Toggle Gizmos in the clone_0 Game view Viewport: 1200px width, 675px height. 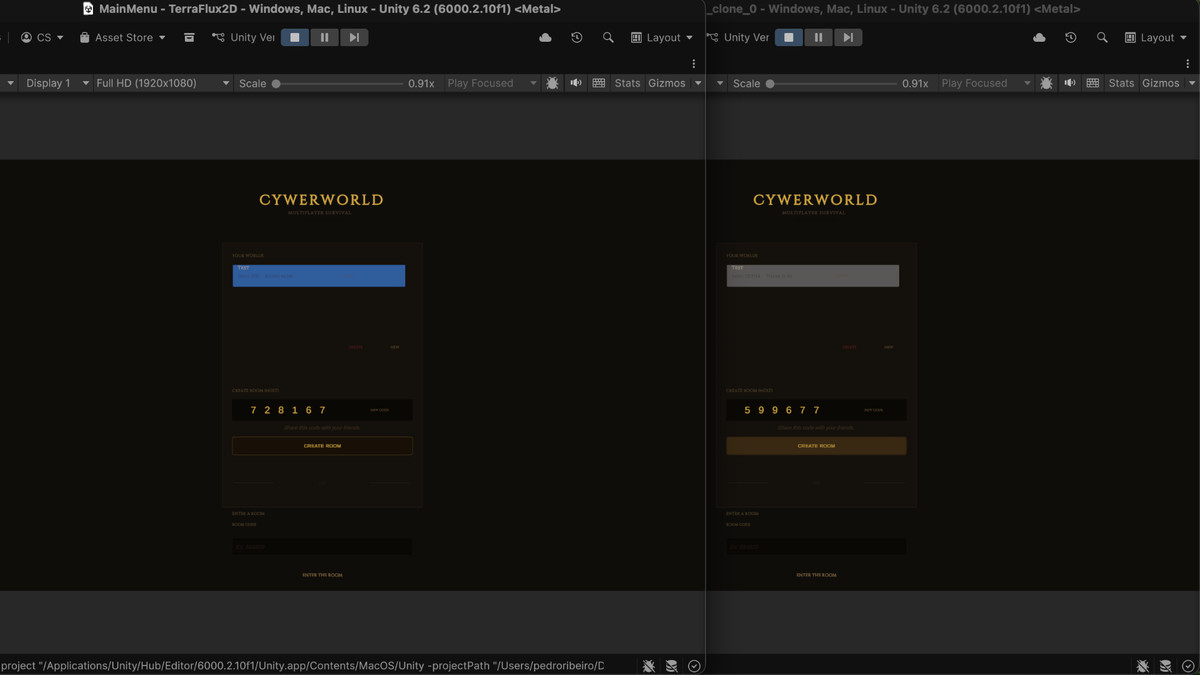coord(1161,83)
